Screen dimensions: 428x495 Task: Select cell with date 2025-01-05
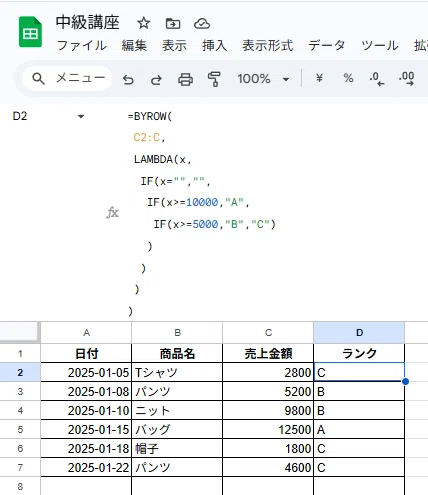point(86,372)
